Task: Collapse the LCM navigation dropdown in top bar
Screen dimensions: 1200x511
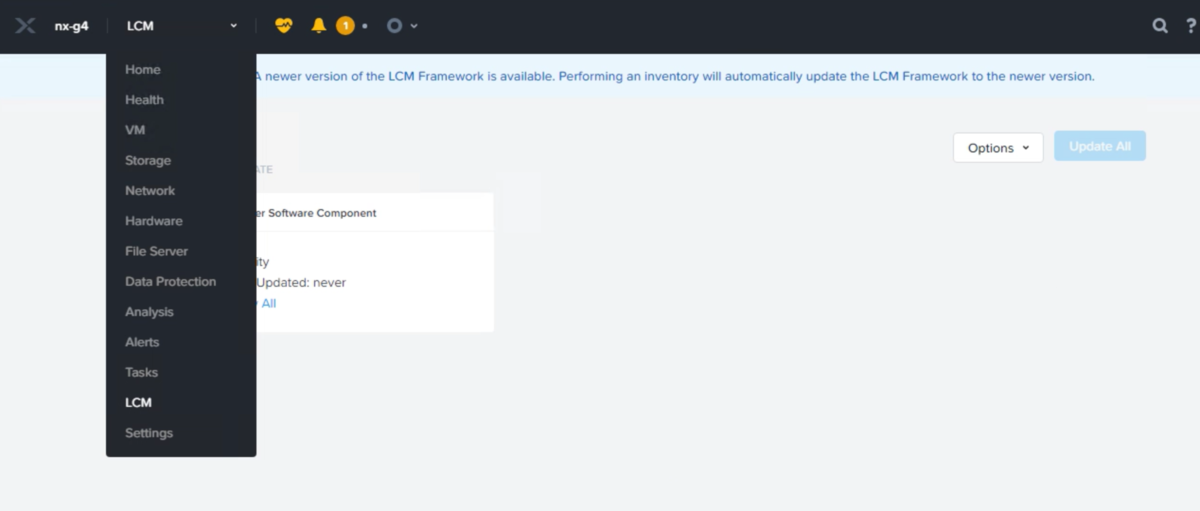Action: 182,26
